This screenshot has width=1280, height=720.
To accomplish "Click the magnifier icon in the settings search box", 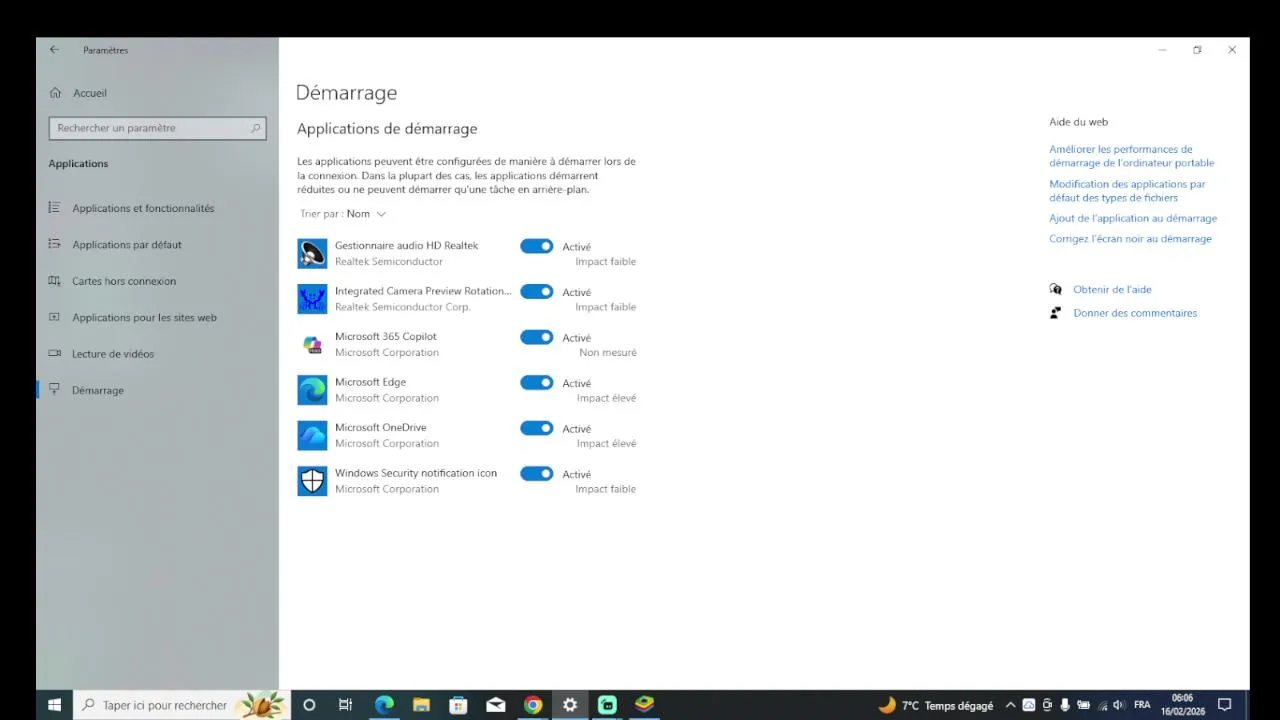I will coord(256,128).
